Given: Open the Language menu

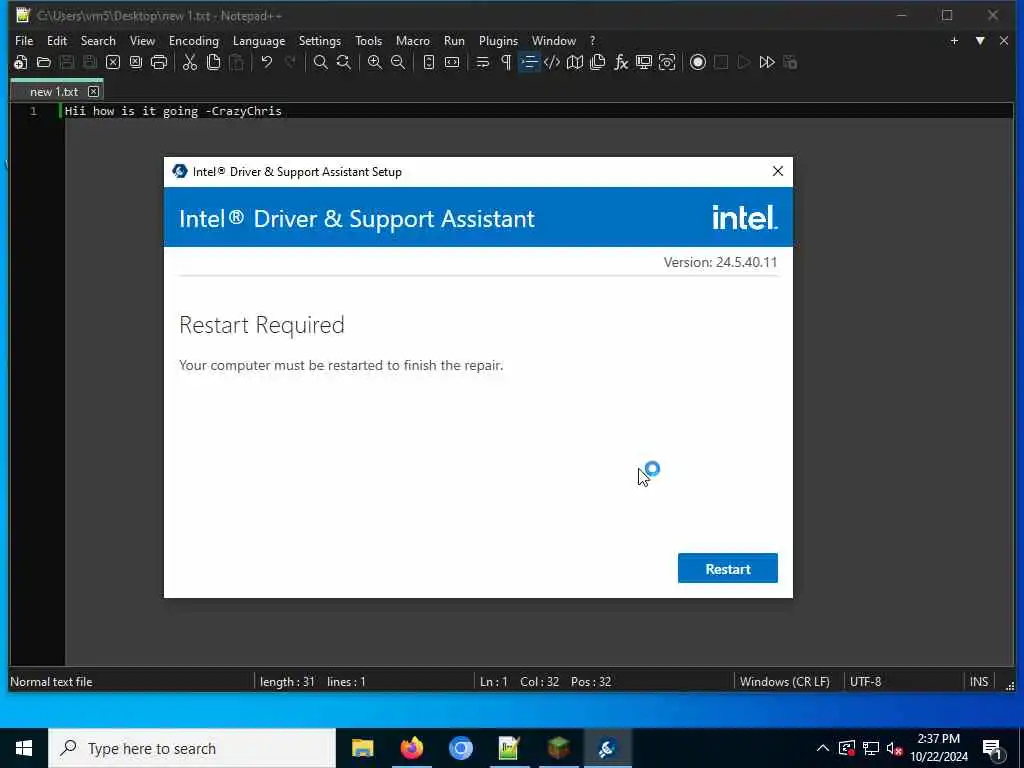Looking at the screenshot, I should 259,40.
